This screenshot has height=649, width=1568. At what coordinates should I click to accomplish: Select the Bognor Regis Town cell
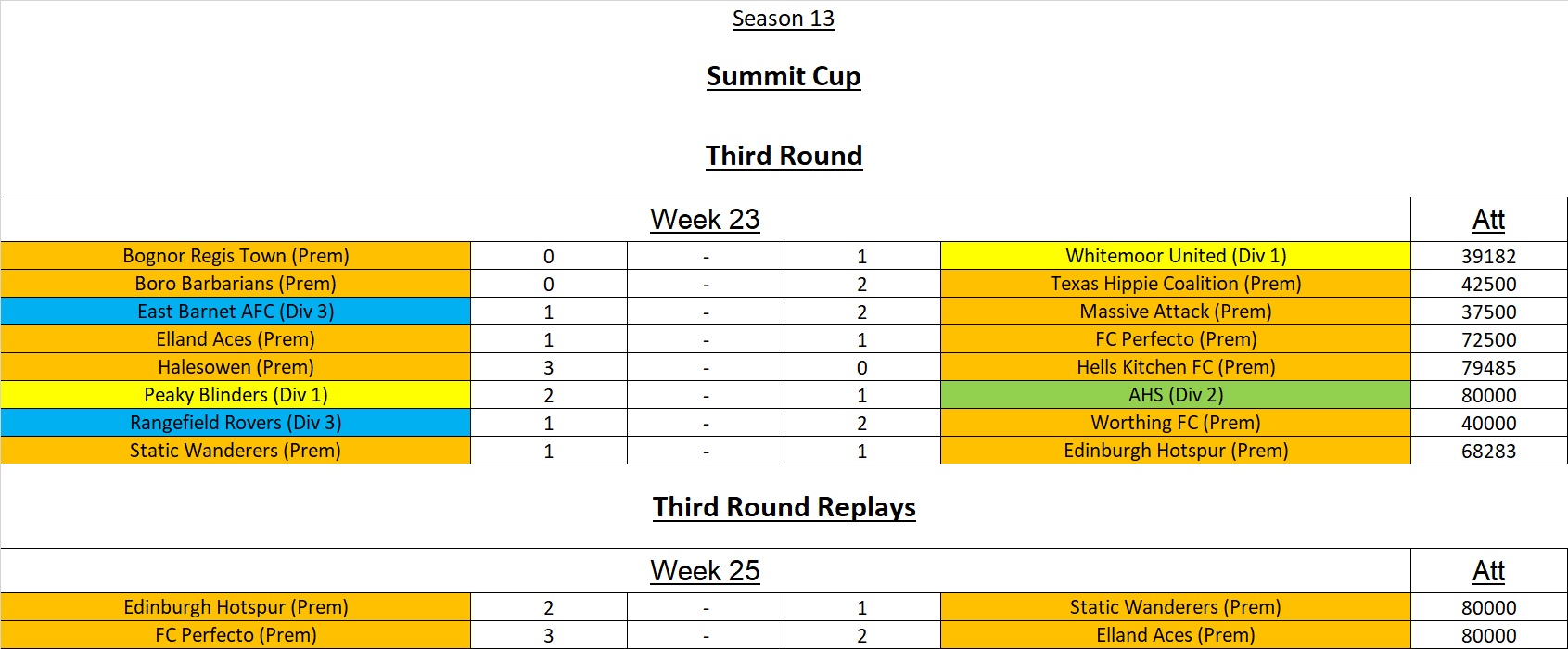236,256
